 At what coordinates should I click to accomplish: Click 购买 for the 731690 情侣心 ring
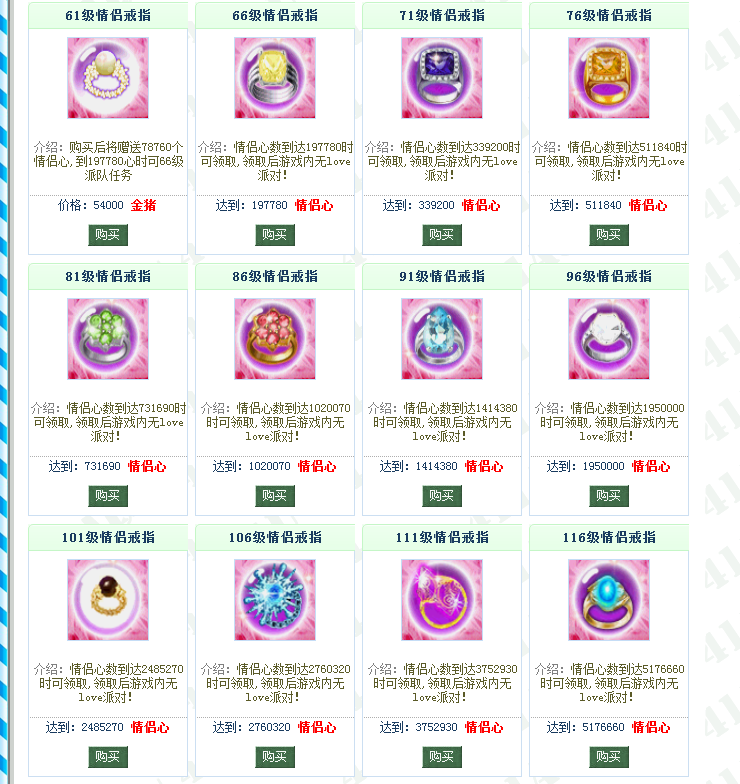[108, 496]
